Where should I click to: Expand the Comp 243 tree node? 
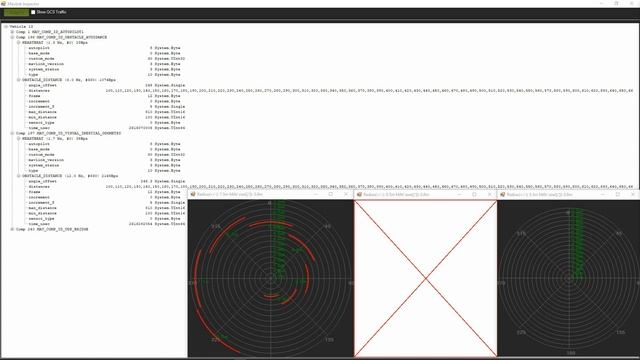[x=12, y=229]
